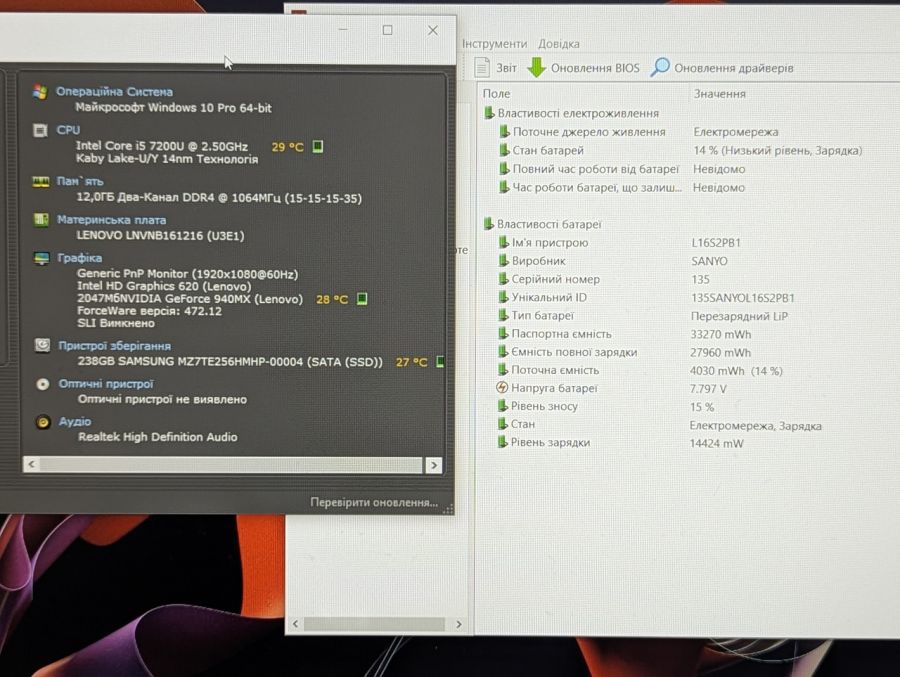Screen dimensions: 900x677
Task: Click Перевірити оновлення link in Speccy
Action: [374, 502]
